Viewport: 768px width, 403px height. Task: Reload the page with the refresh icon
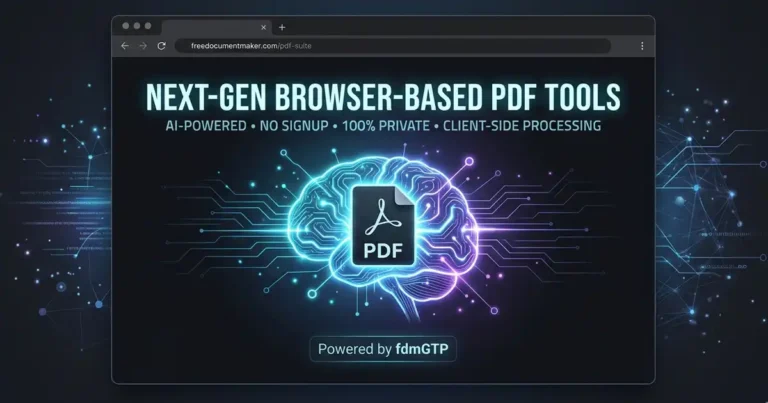[161, 46]
